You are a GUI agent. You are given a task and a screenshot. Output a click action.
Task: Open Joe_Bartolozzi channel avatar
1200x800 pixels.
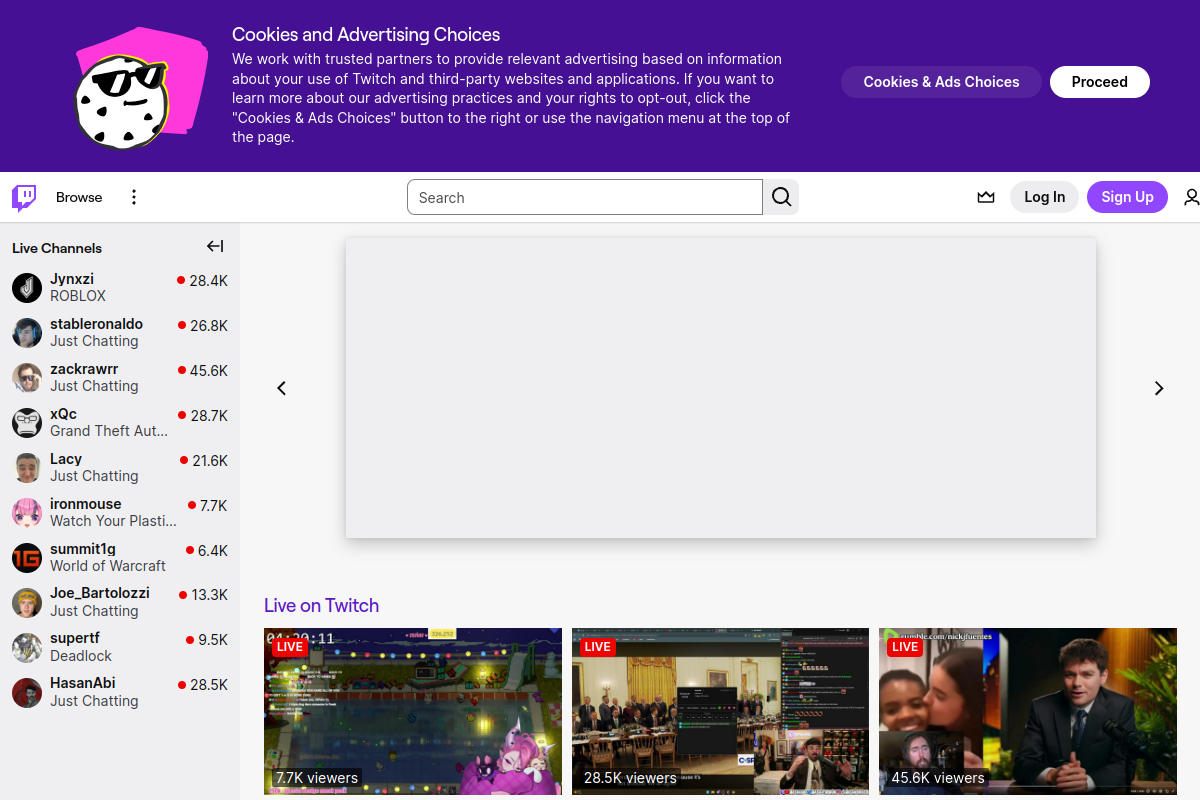[x=27, y=603]
